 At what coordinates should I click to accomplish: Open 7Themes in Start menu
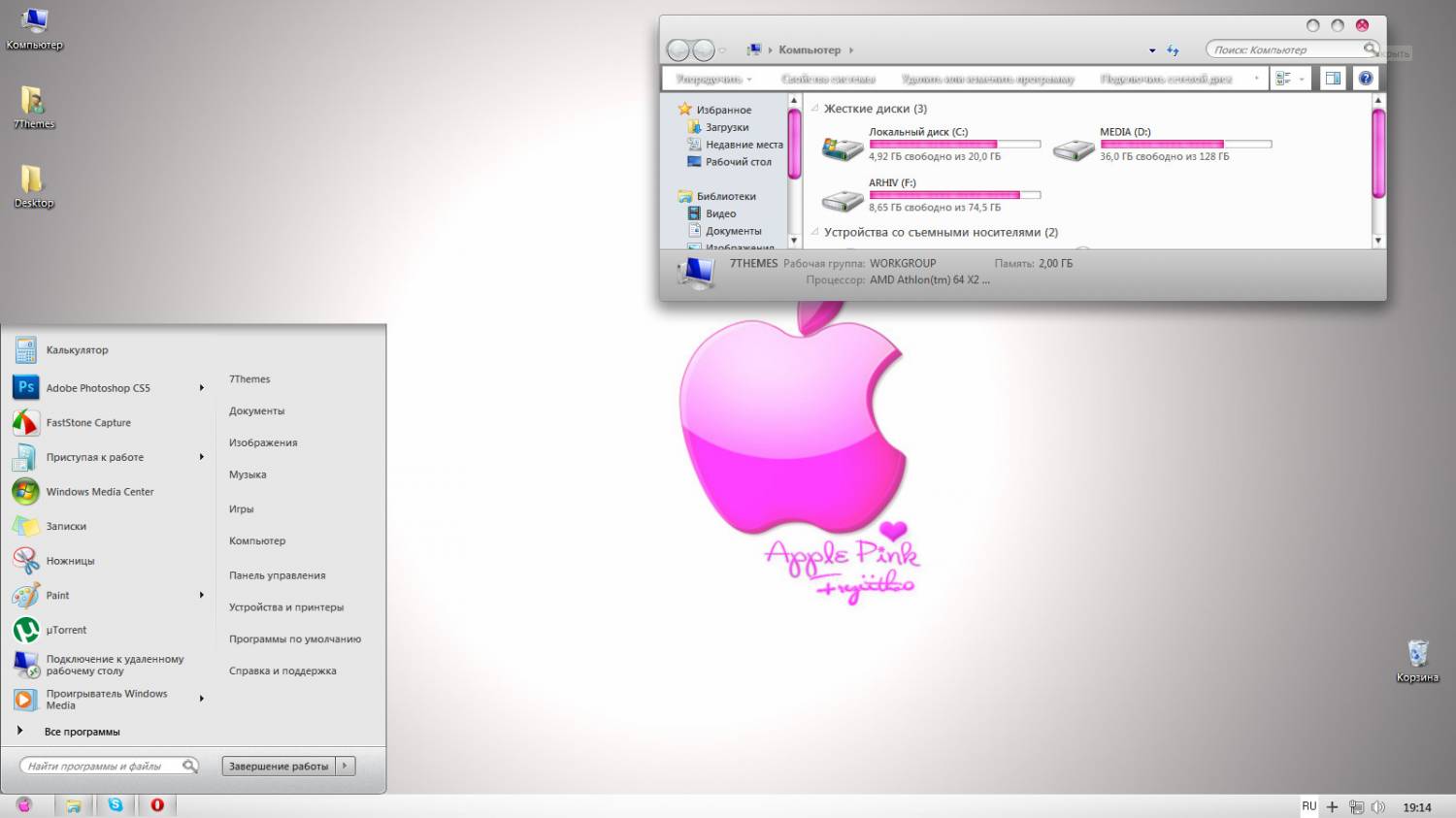[x=249, y=379]
